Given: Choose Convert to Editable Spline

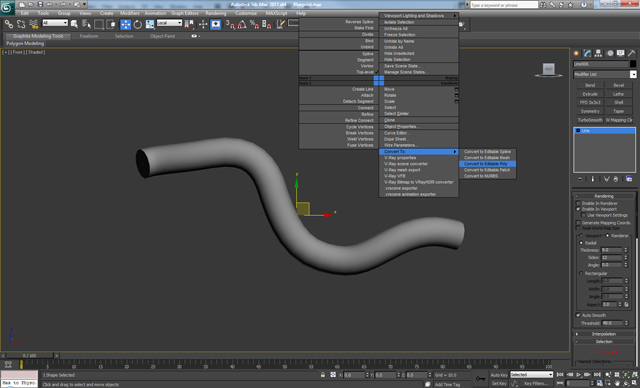Looking at the screenshot, I should tap(487, 151).
